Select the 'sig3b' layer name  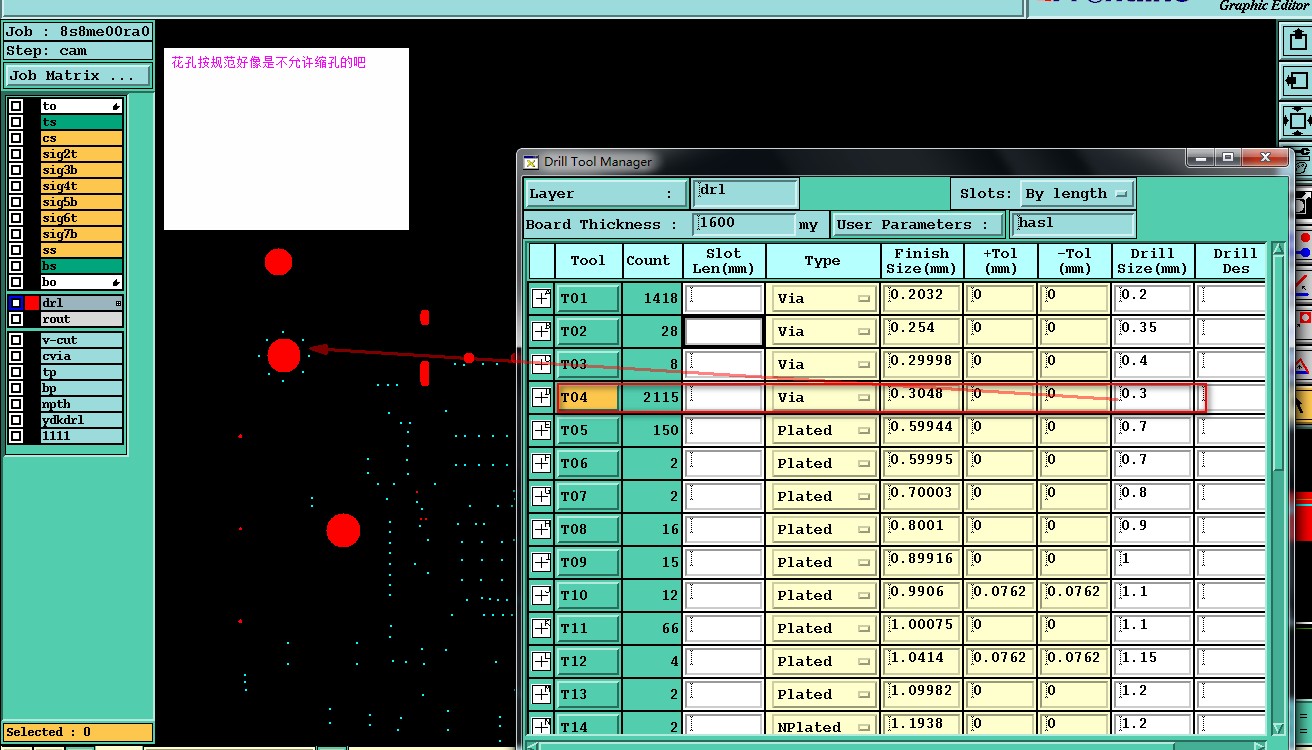81,170
